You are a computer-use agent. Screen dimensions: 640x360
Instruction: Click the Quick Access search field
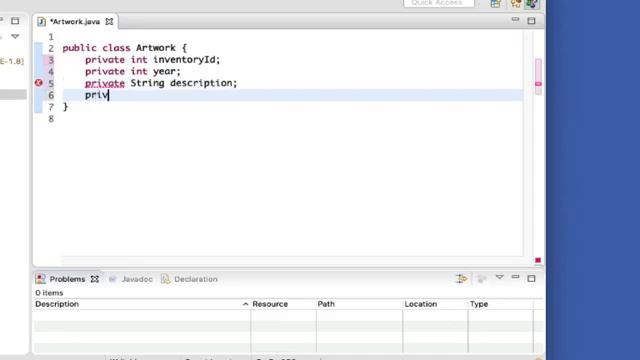tap(439, 3)
